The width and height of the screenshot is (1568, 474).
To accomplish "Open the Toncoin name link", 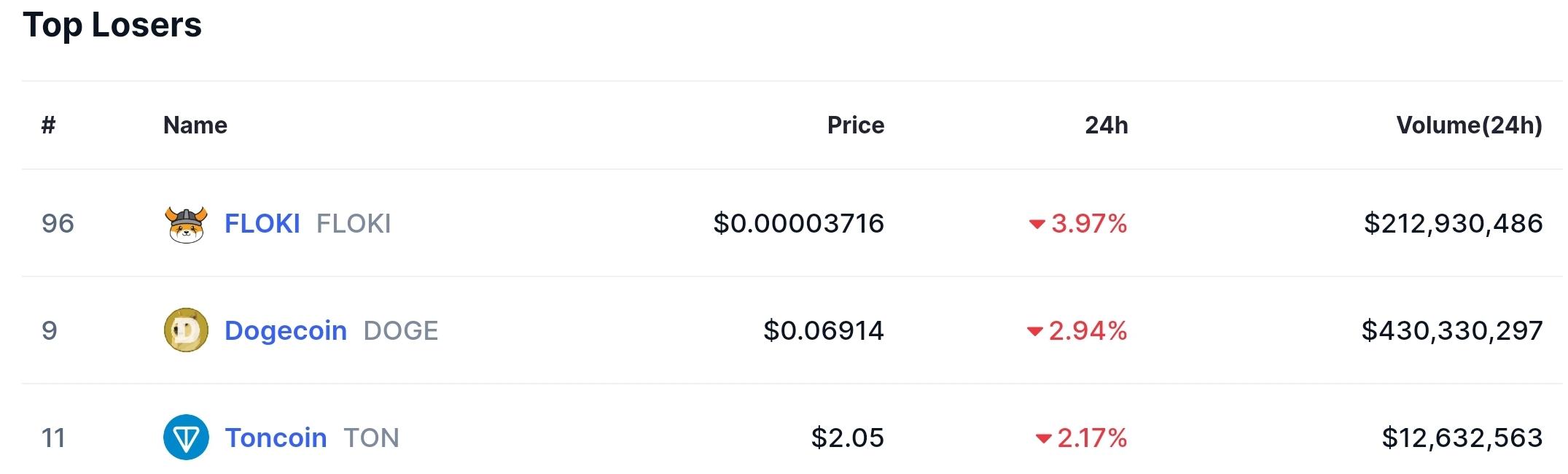I will 276,438.
